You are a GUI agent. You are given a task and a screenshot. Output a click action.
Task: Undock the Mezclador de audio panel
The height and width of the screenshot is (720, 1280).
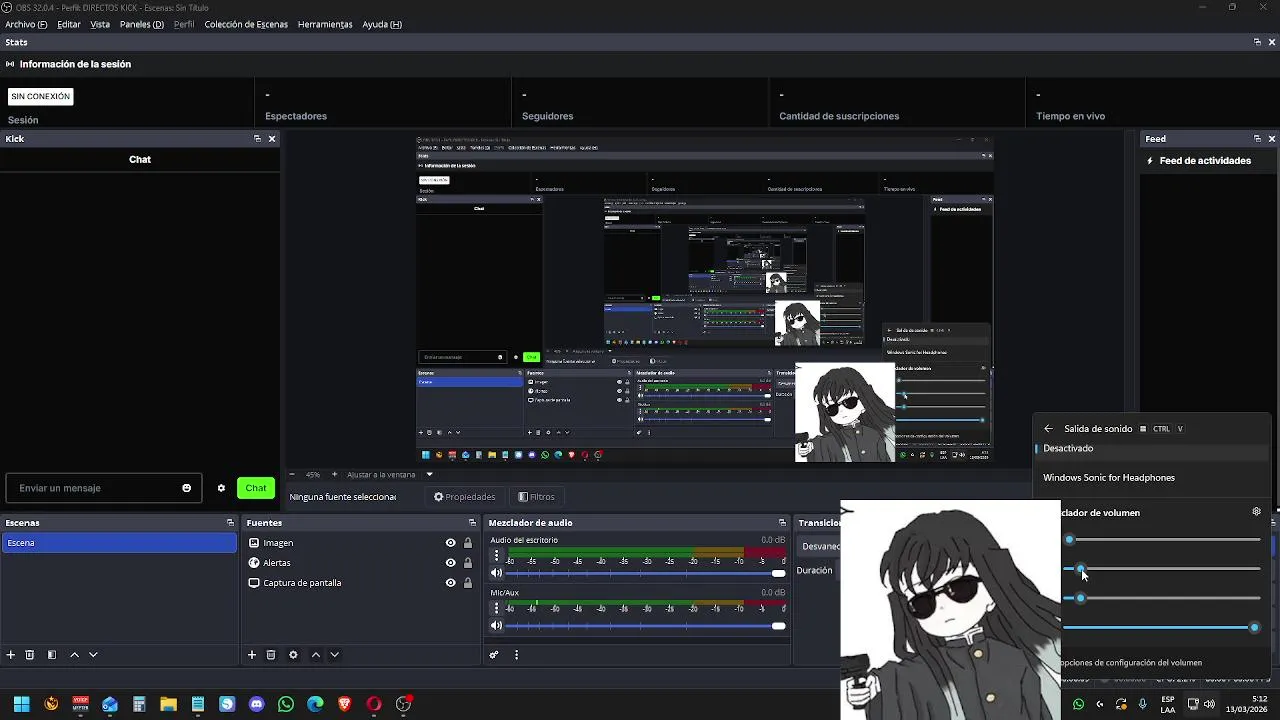(782, 523)
